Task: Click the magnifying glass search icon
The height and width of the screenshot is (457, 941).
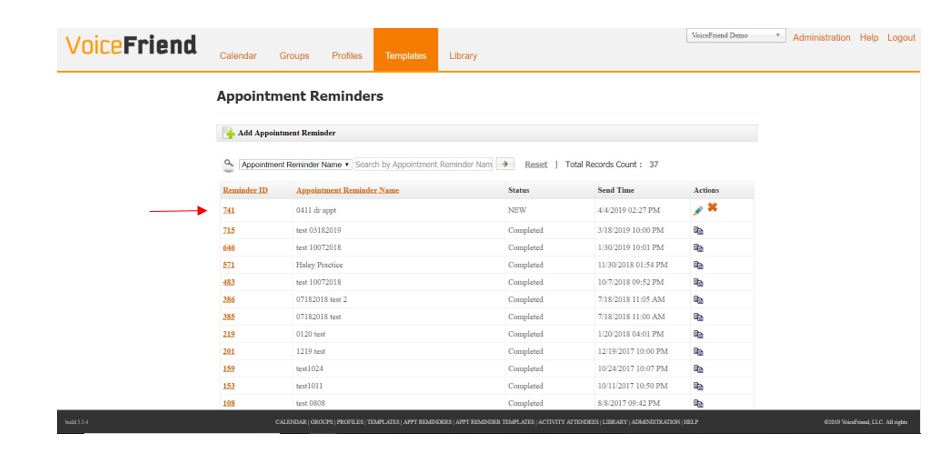Action: coord(229,164)
